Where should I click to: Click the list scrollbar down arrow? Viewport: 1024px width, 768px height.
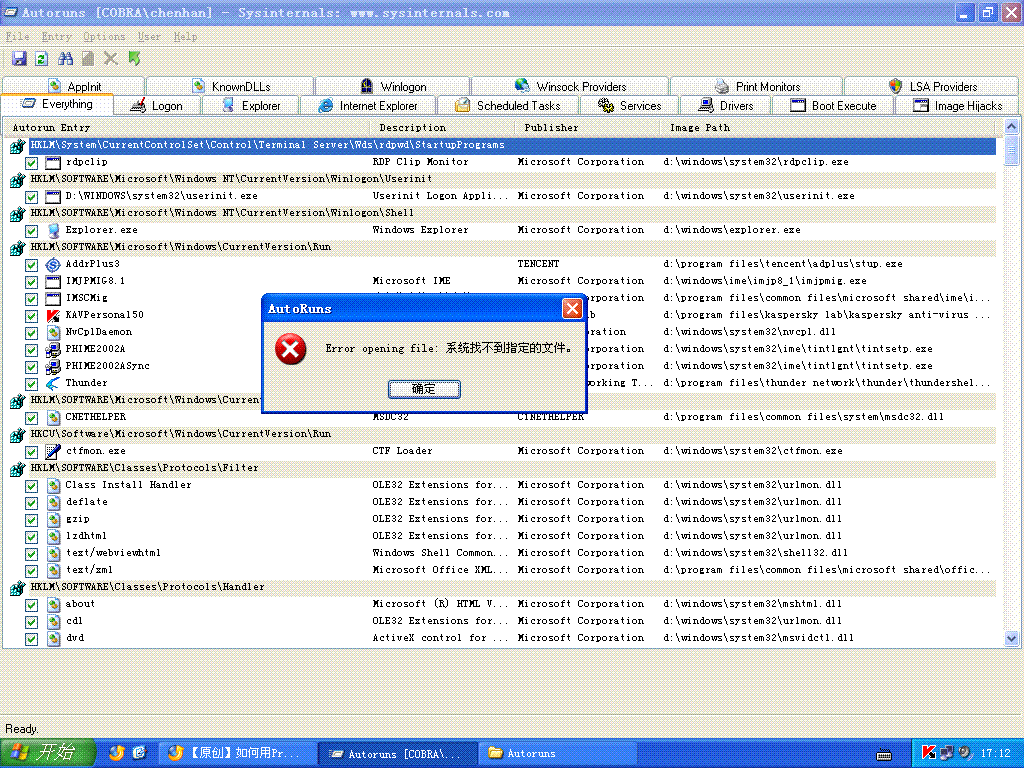coord(1011,639)
